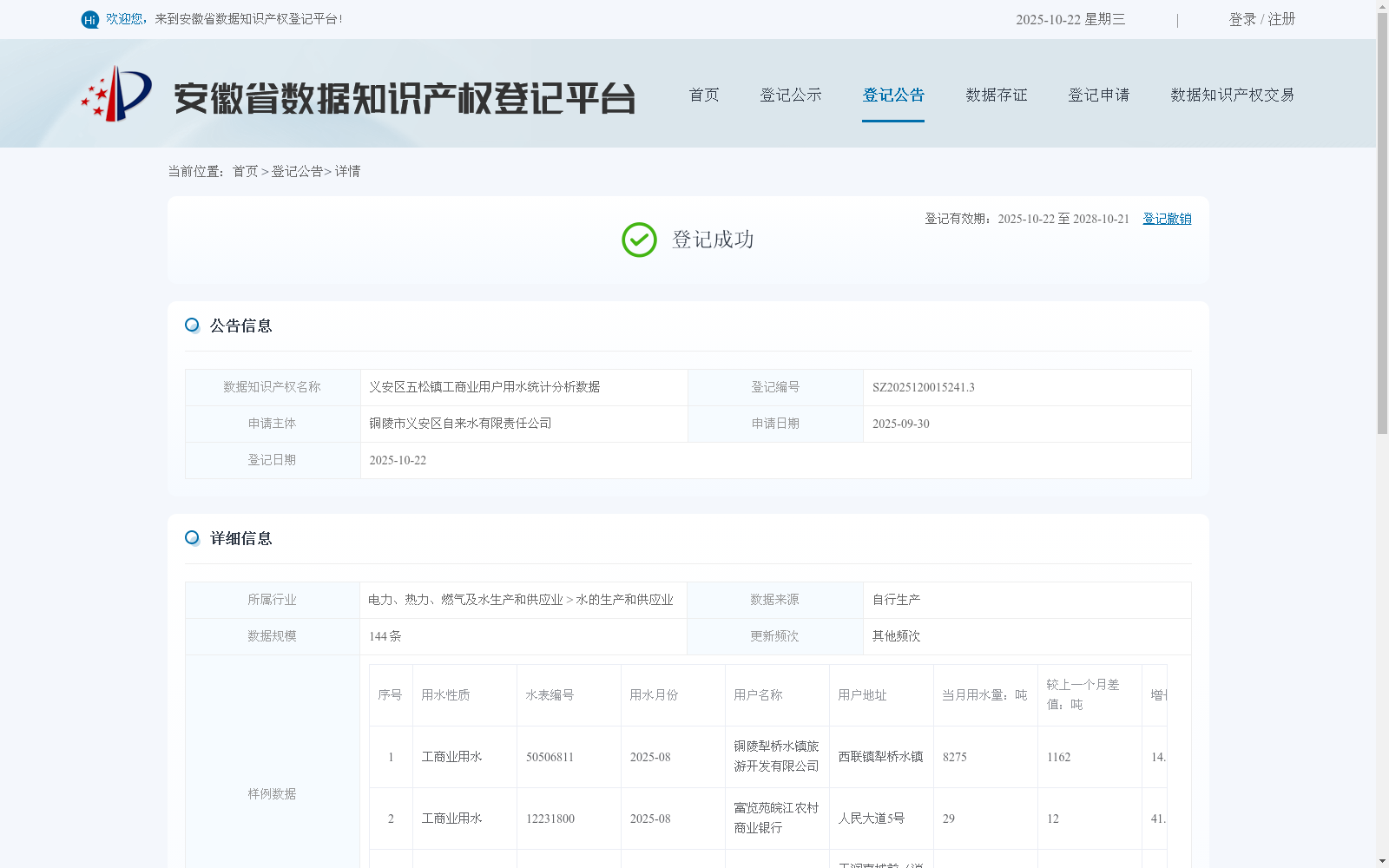Image resolution: width=1389 pixels, height=868 pixels.
Task: Click the page vertical scrollbar thumb
Action: (x=1383, y=223)
